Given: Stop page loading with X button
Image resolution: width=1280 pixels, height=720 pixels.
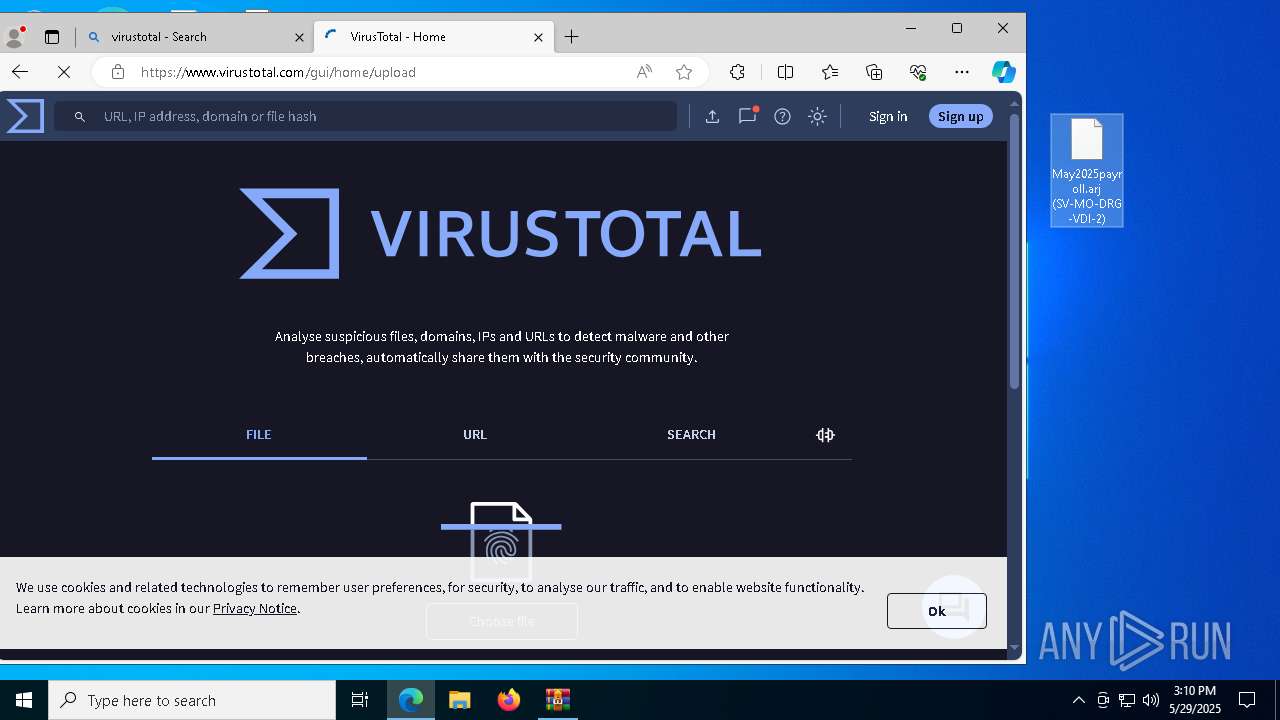Looking at the screenshot, I should [x=63, y=72].
